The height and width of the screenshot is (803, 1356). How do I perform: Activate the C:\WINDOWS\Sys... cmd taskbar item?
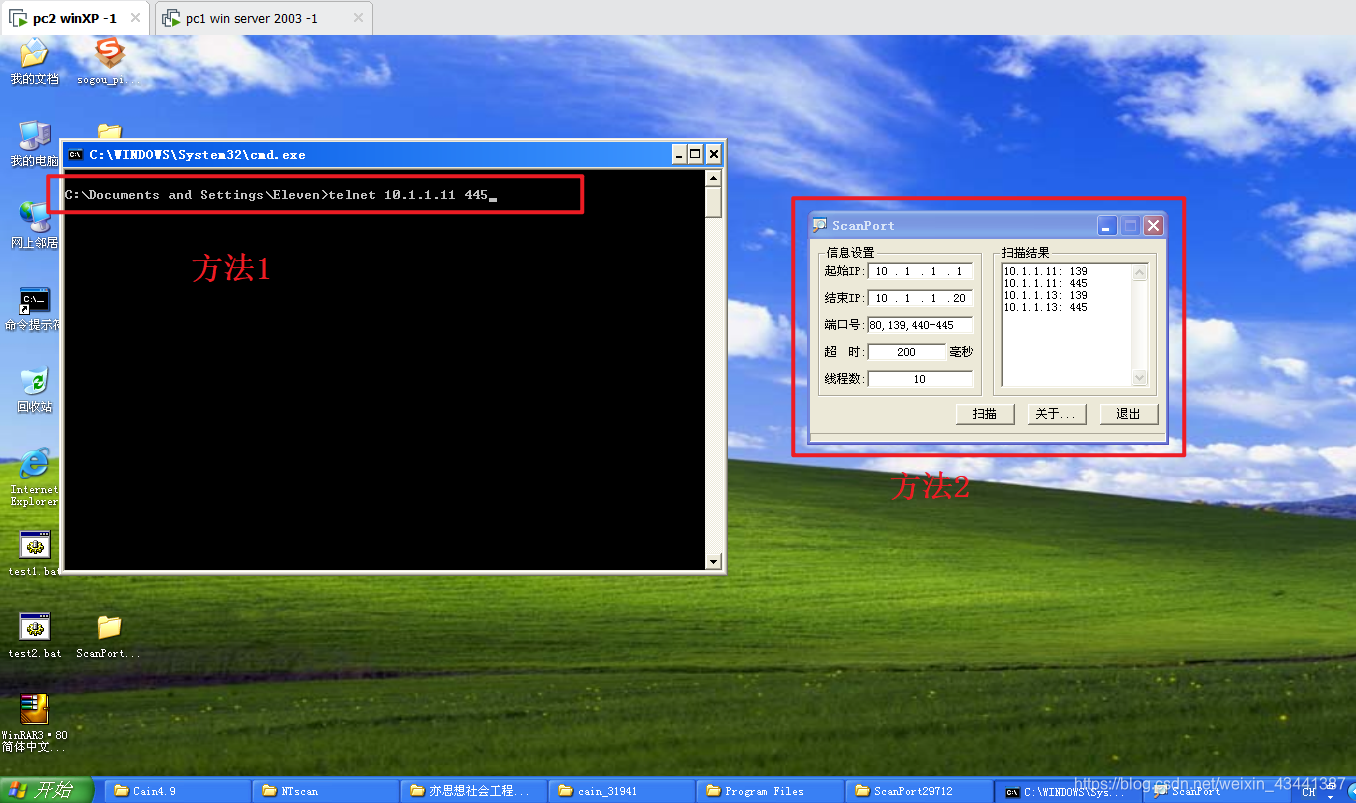[x=1066, y=791]
